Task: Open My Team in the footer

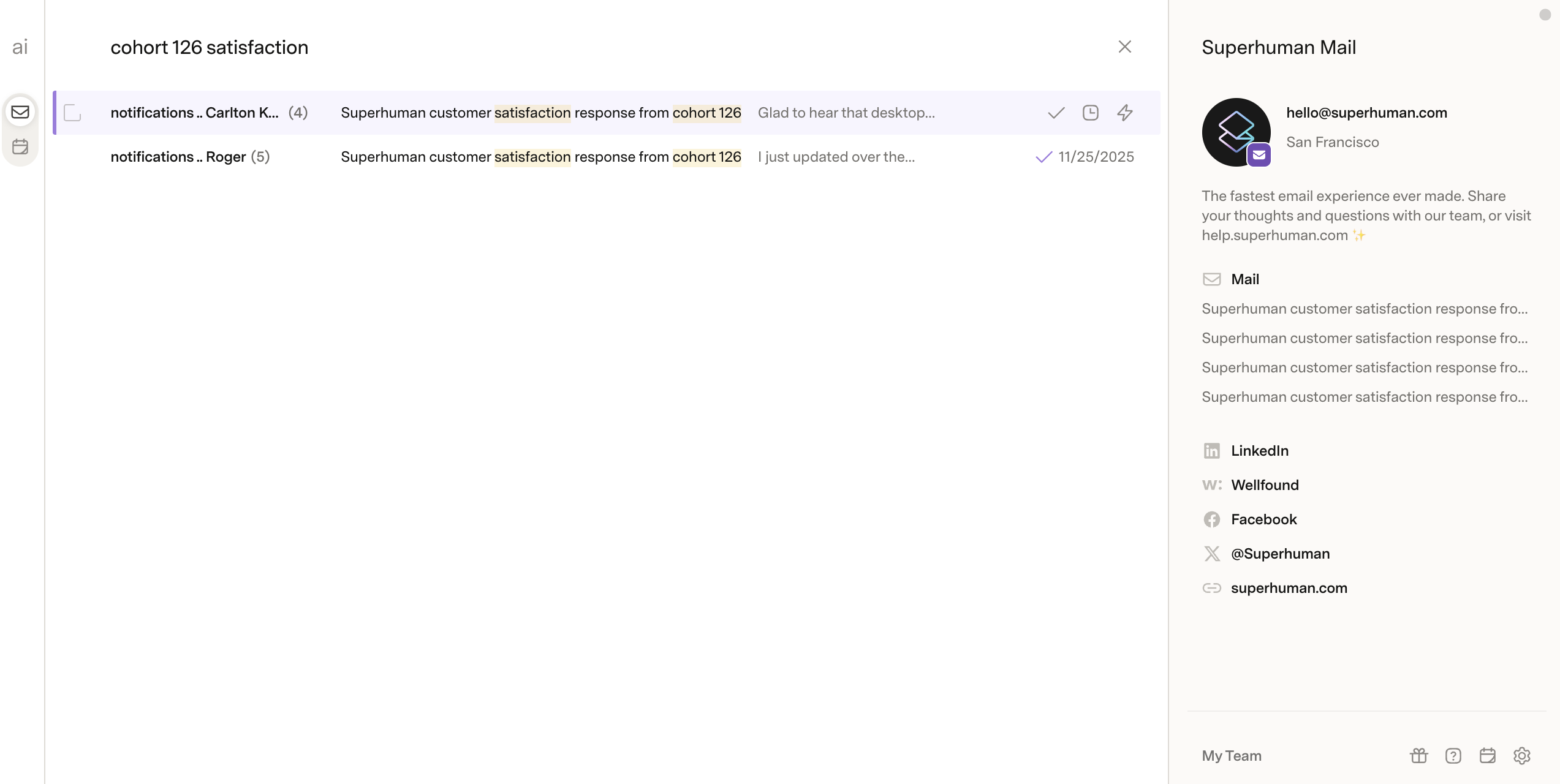Action: (x=1232, y=756)
